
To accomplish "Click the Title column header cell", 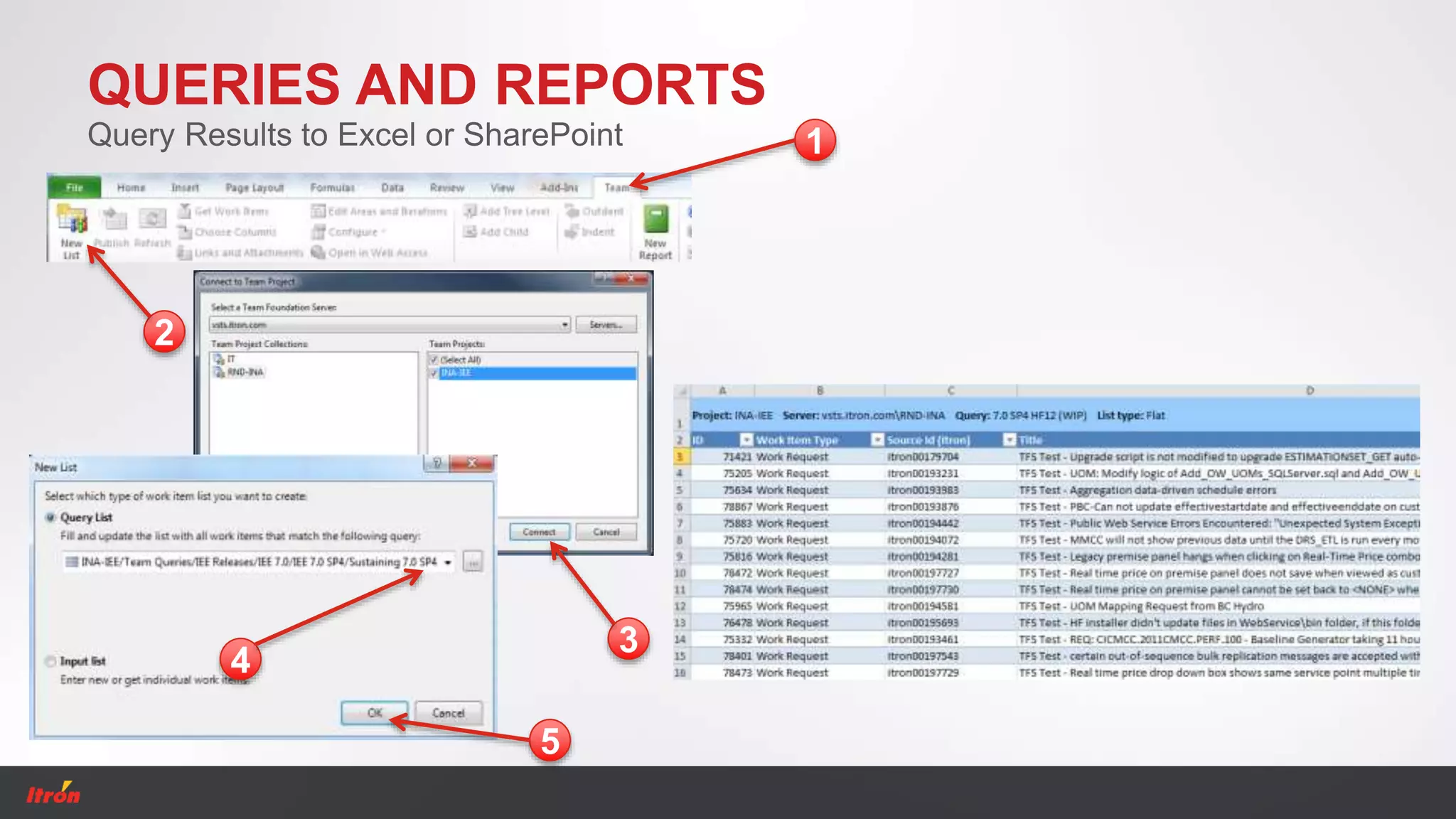I will pyautogui.click(x=1219, y=440).
